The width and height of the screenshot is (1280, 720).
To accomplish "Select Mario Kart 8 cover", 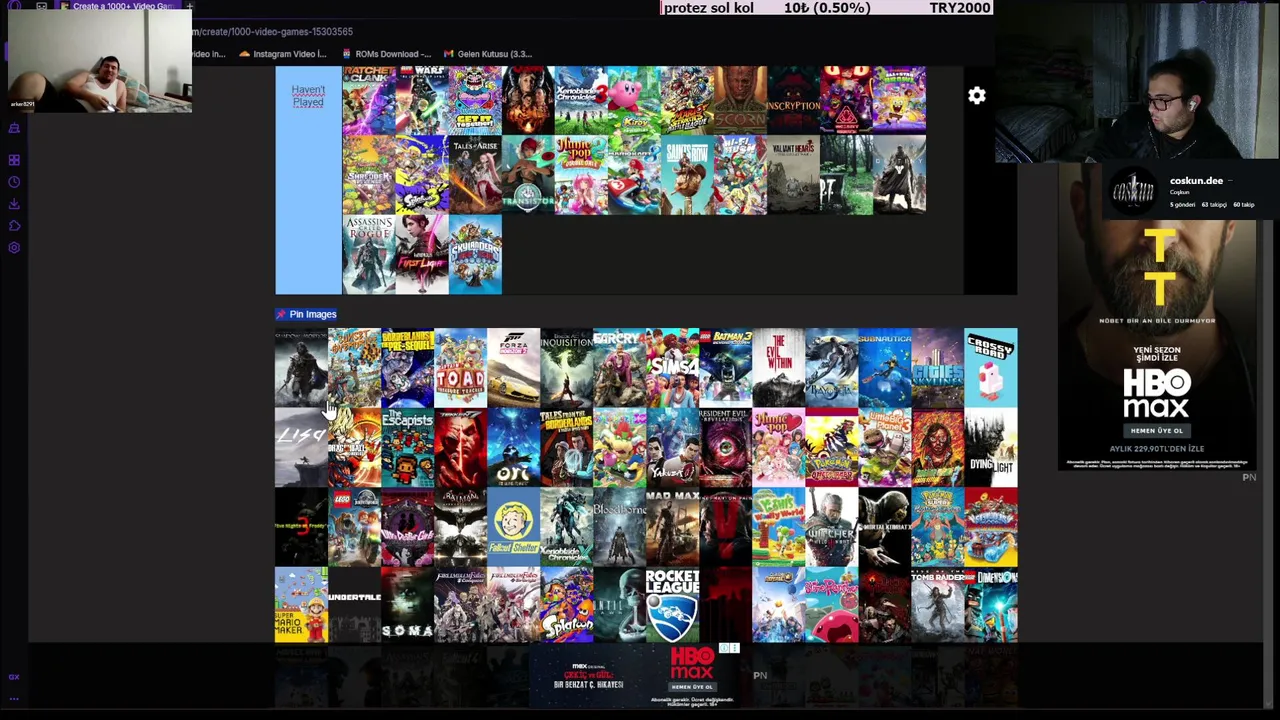I will pos(634,175).
